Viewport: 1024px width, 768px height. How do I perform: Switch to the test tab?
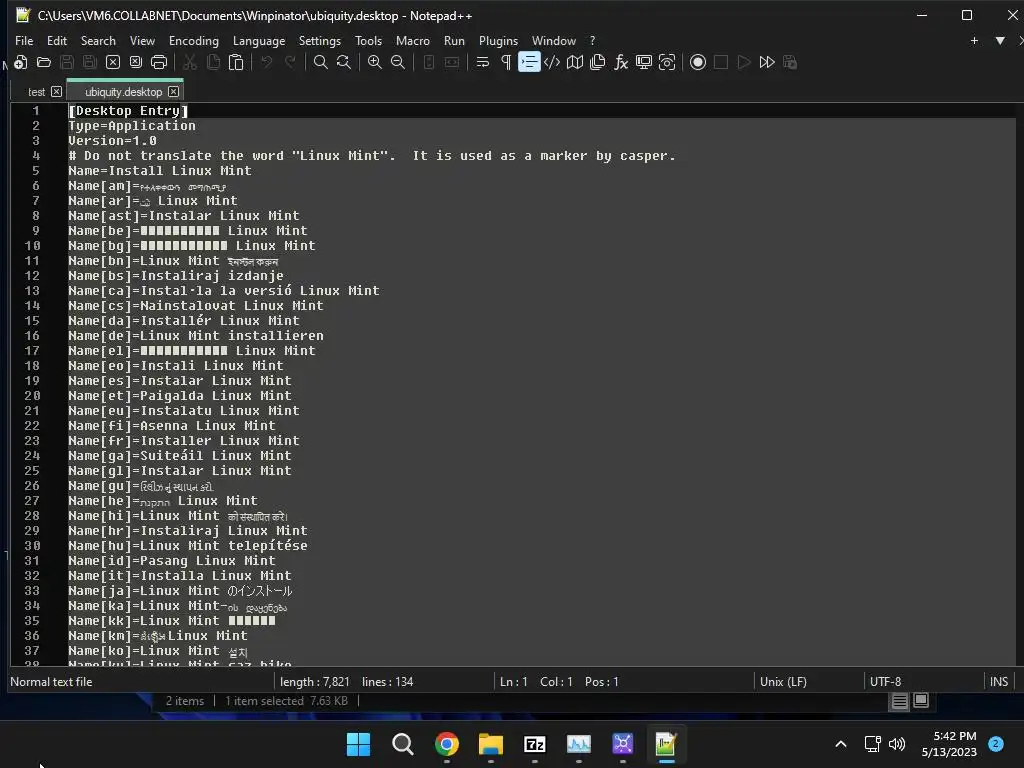pyautogui.click(x=37, y=92)
